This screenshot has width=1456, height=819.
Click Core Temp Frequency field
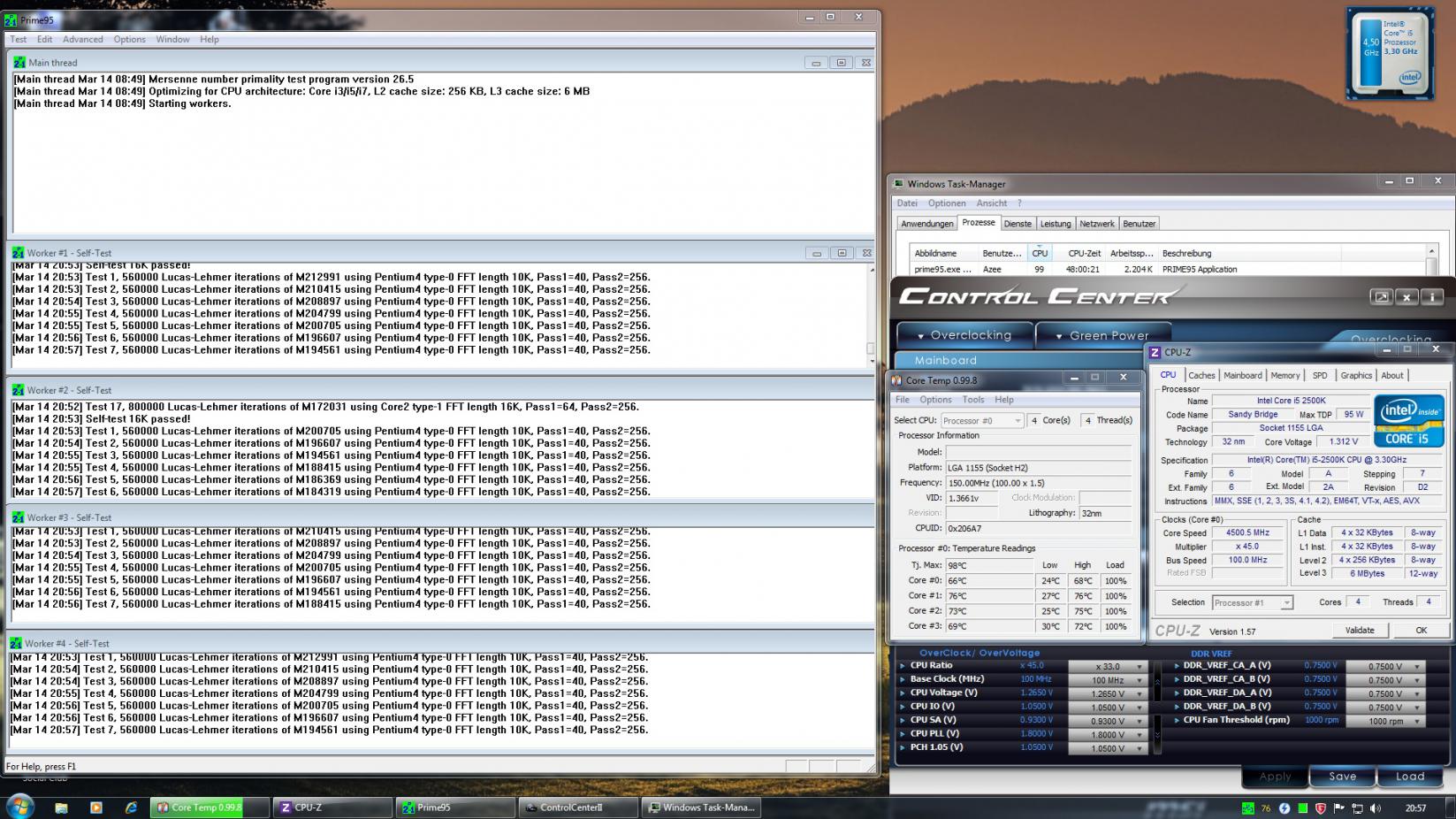pos(1038,483)
